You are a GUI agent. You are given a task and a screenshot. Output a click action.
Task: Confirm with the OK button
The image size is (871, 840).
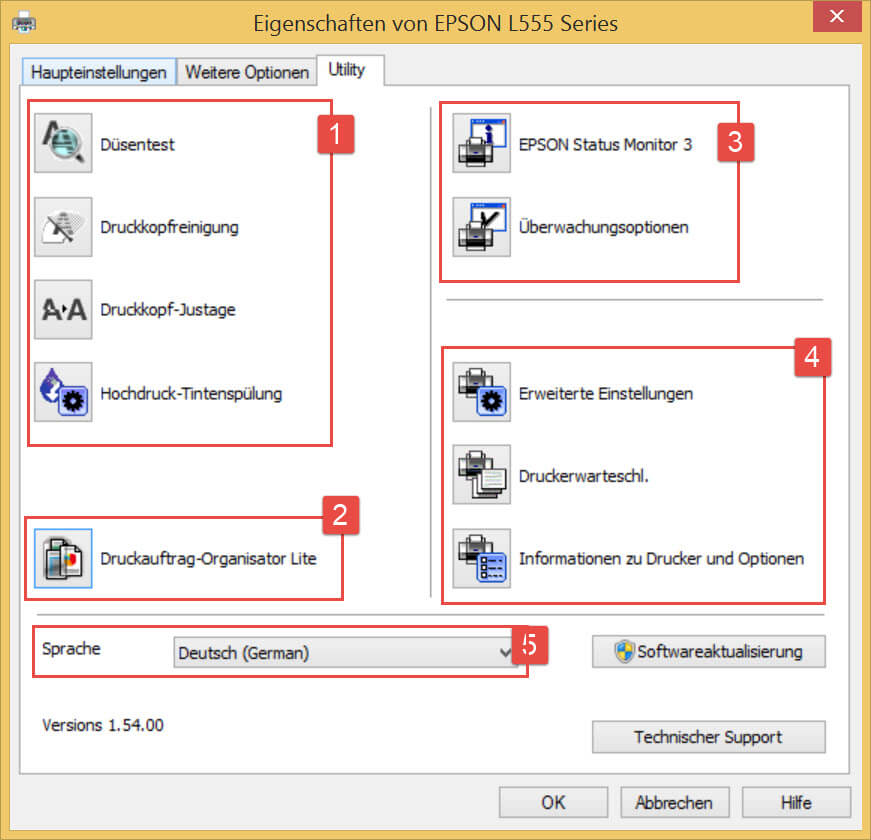(x=553, y=802)
